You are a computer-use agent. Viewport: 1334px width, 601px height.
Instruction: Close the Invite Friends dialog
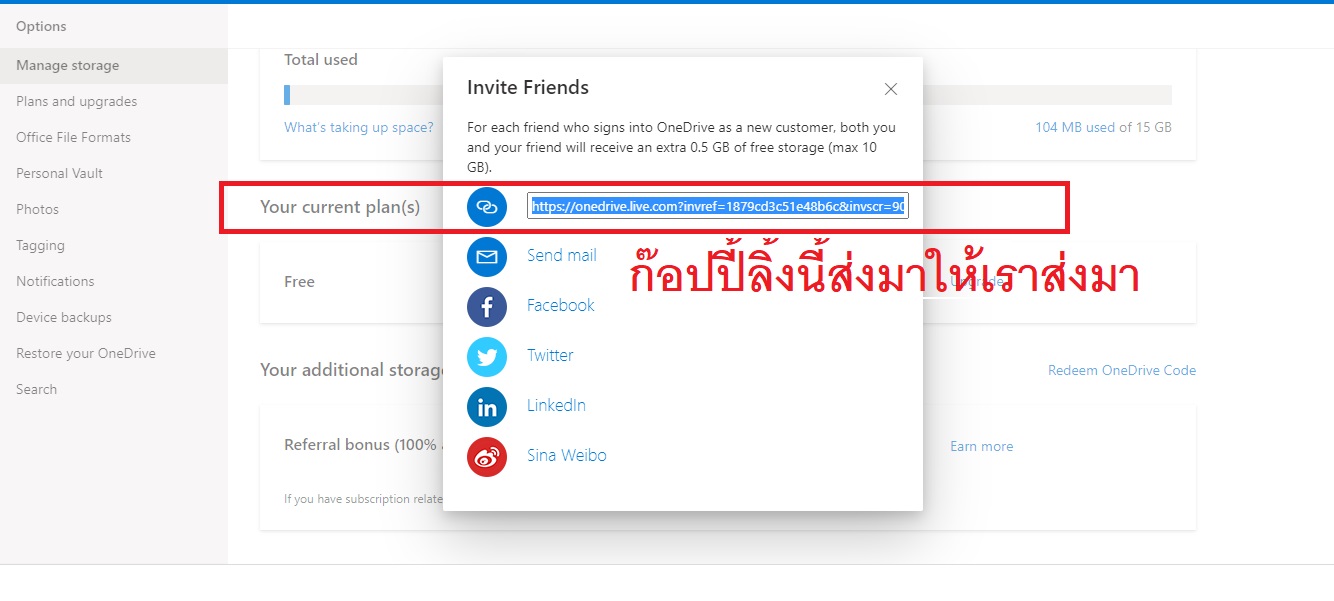tap(891, 89)
